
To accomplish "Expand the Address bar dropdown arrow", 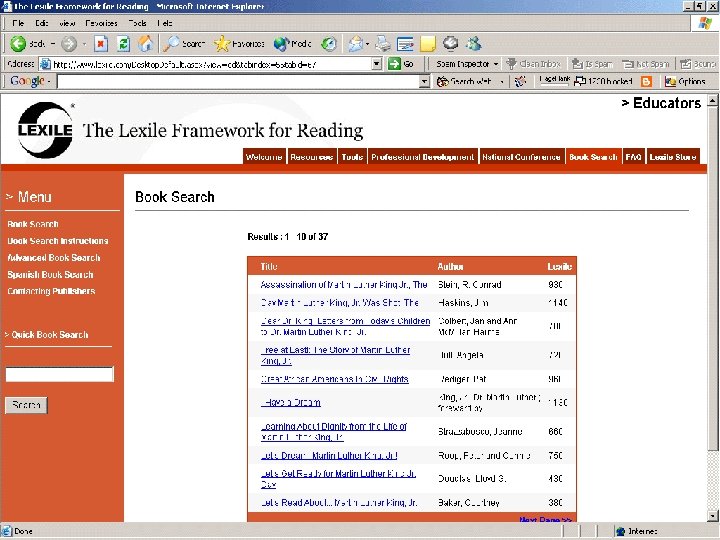I will pos(377,64).
